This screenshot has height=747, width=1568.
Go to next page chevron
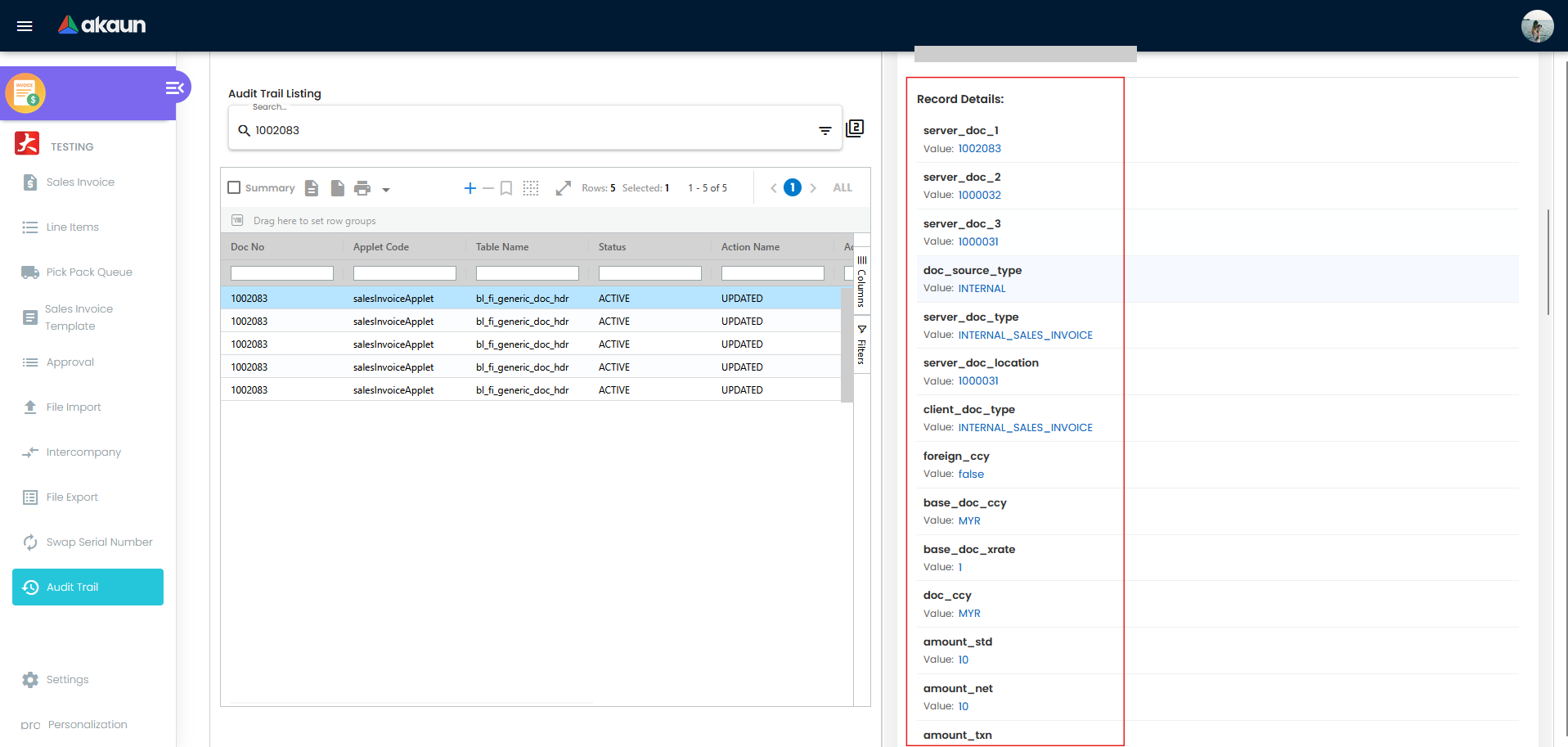(x=813, y=188)
